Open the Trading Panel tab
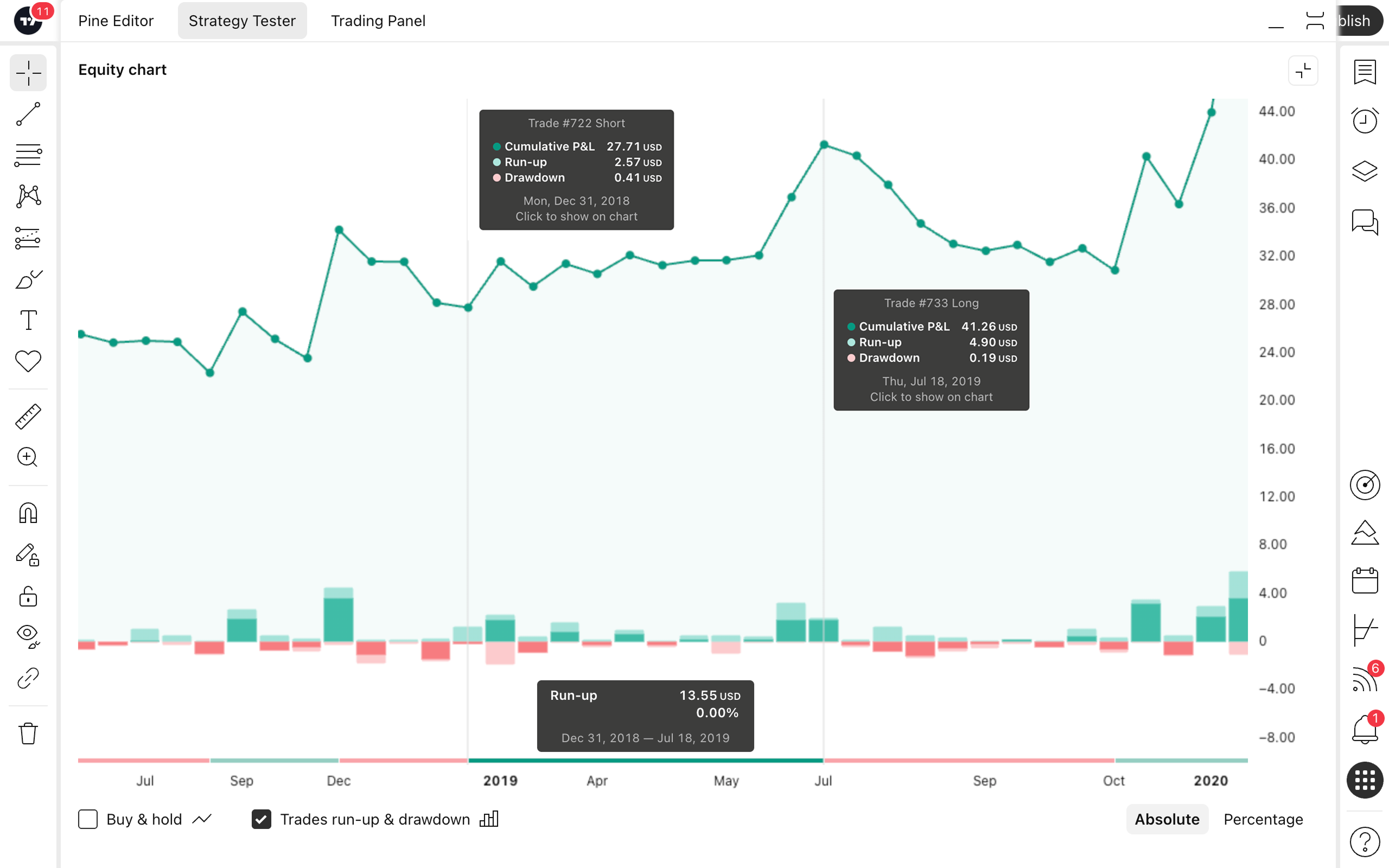 378,21
